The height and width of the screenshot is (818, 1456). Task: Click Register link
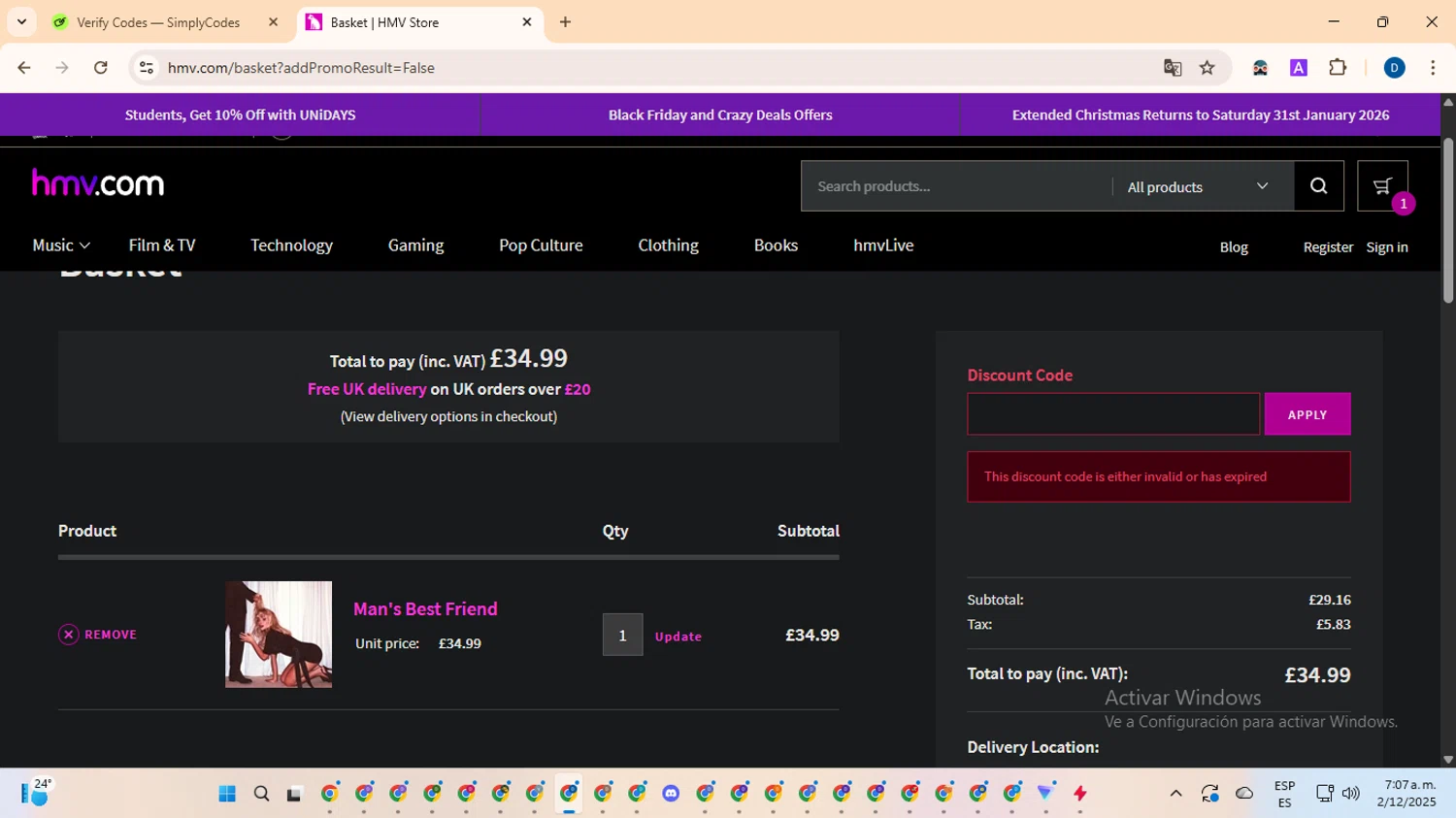(1328, 247)
